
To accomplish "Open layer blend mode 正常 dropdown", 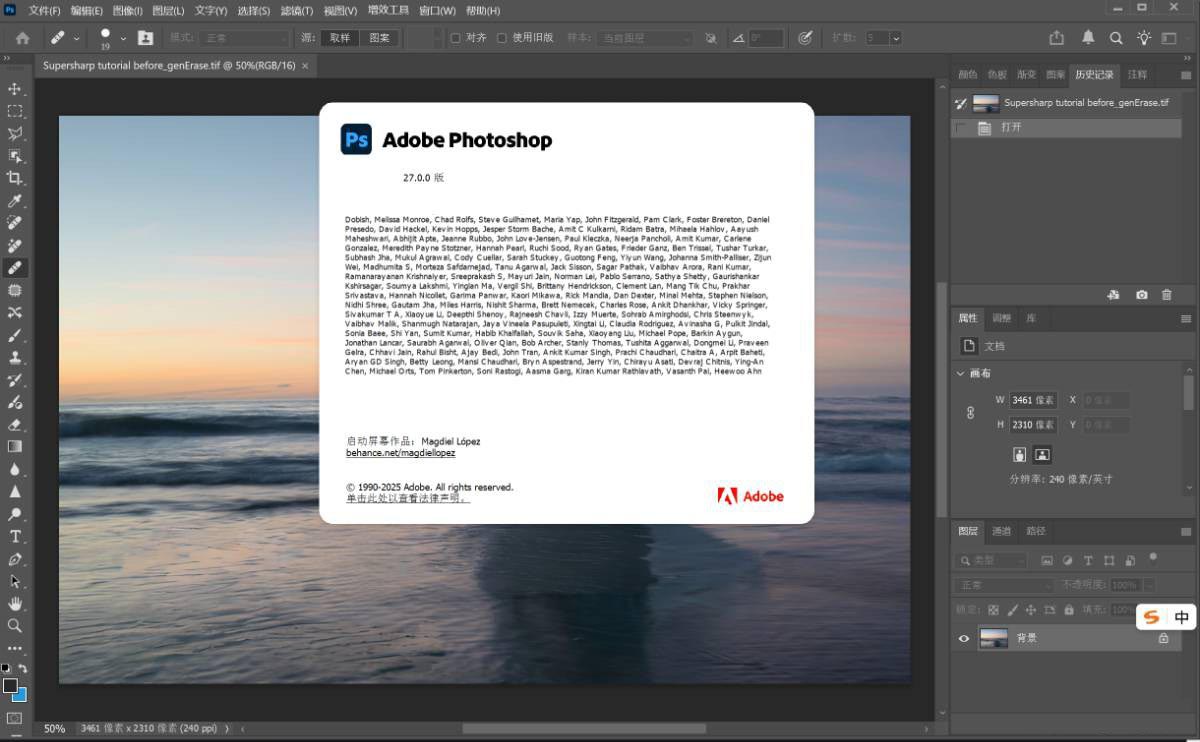I will 1005,585.
